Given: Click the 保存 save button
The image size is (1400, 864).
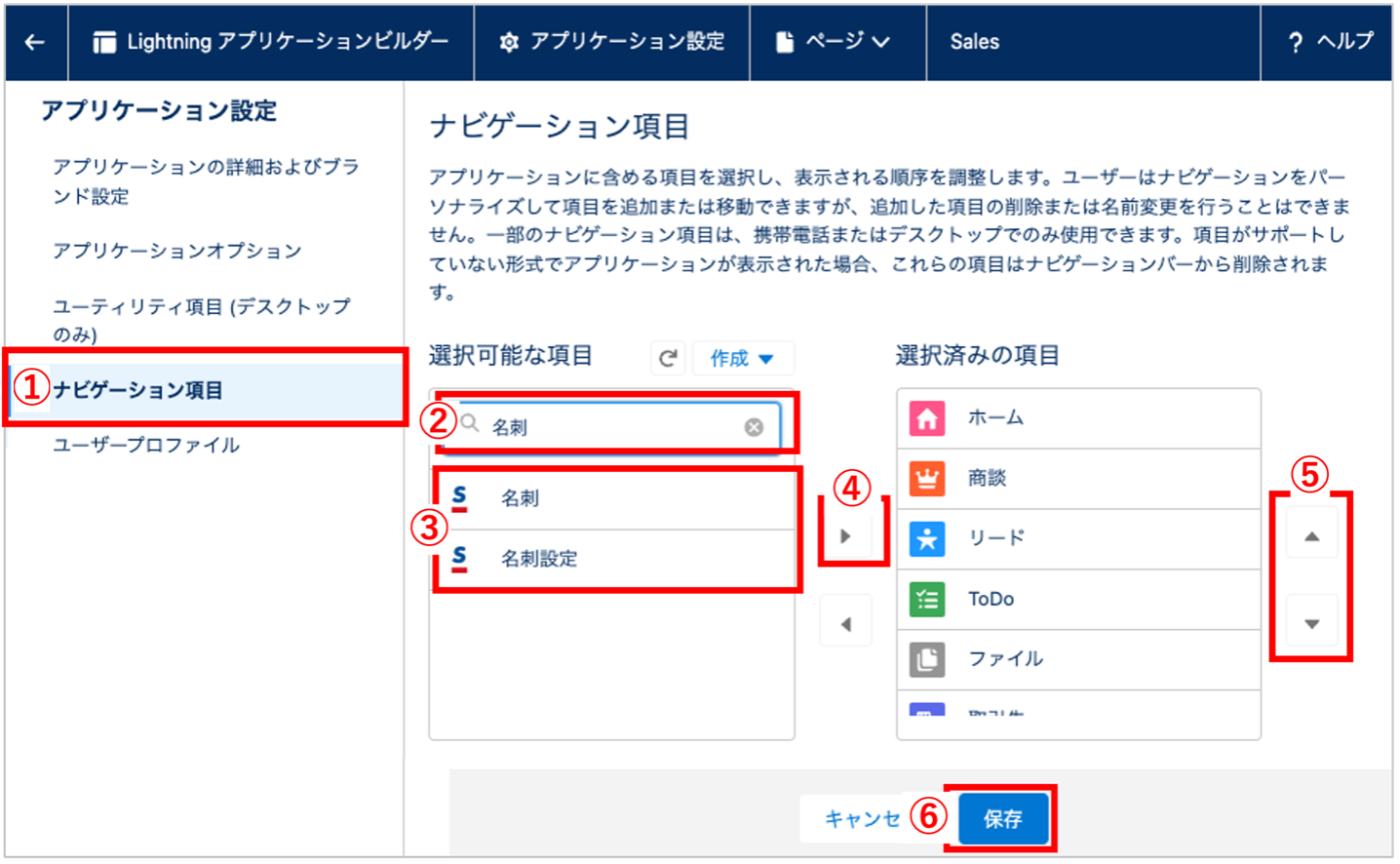Looking at the screenshot, I should tap(1002, 818).
